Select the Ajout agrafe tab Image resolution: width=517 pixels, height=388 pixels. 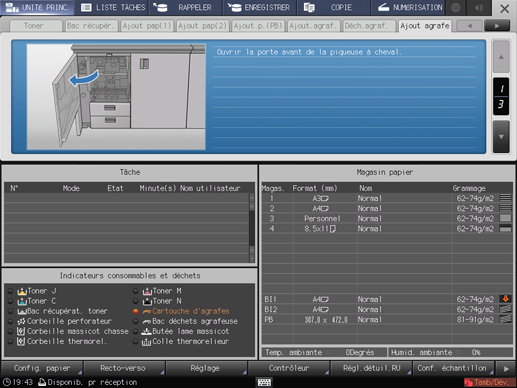pyautogui.click(x=424, y=26)
